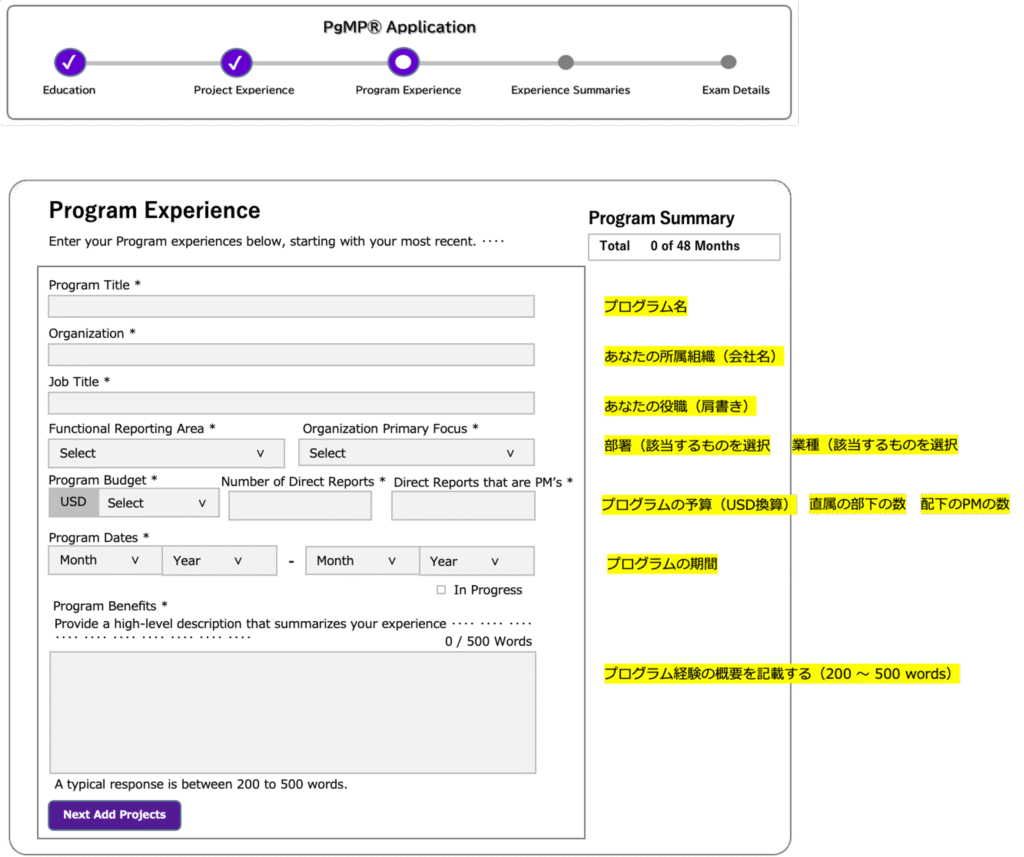Click into the Job Title field
Image resolution: width=1024 pixels, height=857 pixels.
[291, 403]
